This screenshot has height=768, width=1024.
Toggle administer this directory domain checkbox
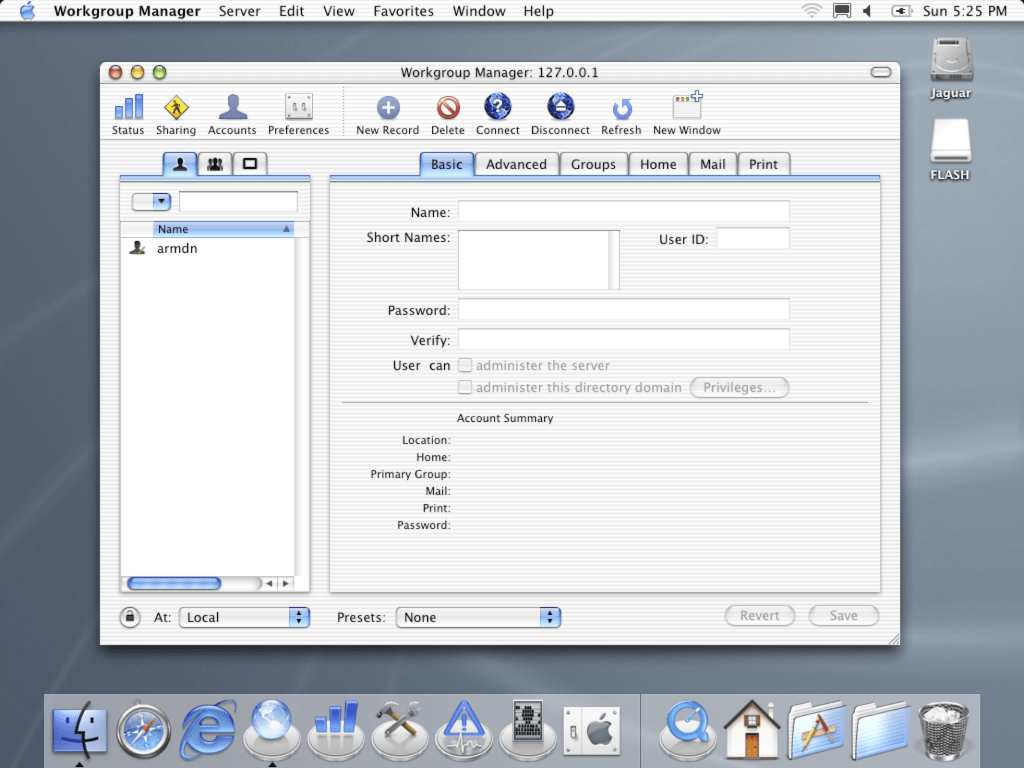[x=465, y=388]
